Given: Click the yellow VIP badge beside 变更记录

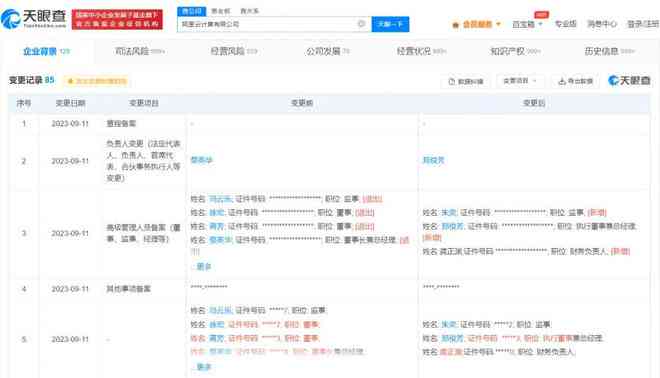Looking at the screenshot, I should point(97,81).
